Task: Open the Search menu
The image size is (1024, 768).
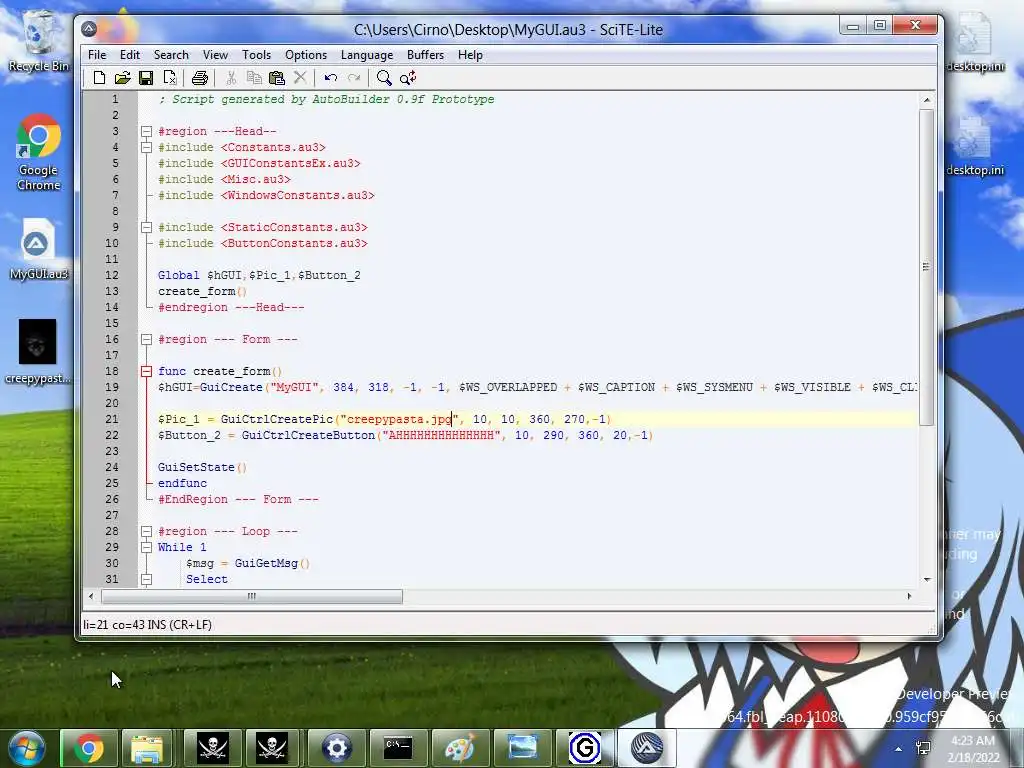Action: tap(171, 55)
